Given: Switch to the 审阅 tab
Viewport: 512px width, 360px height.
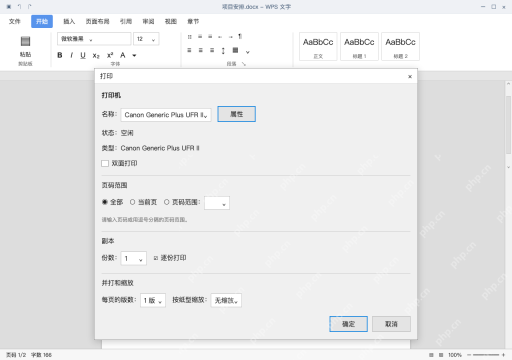Looking at the screenshot, I should (148, 22).
